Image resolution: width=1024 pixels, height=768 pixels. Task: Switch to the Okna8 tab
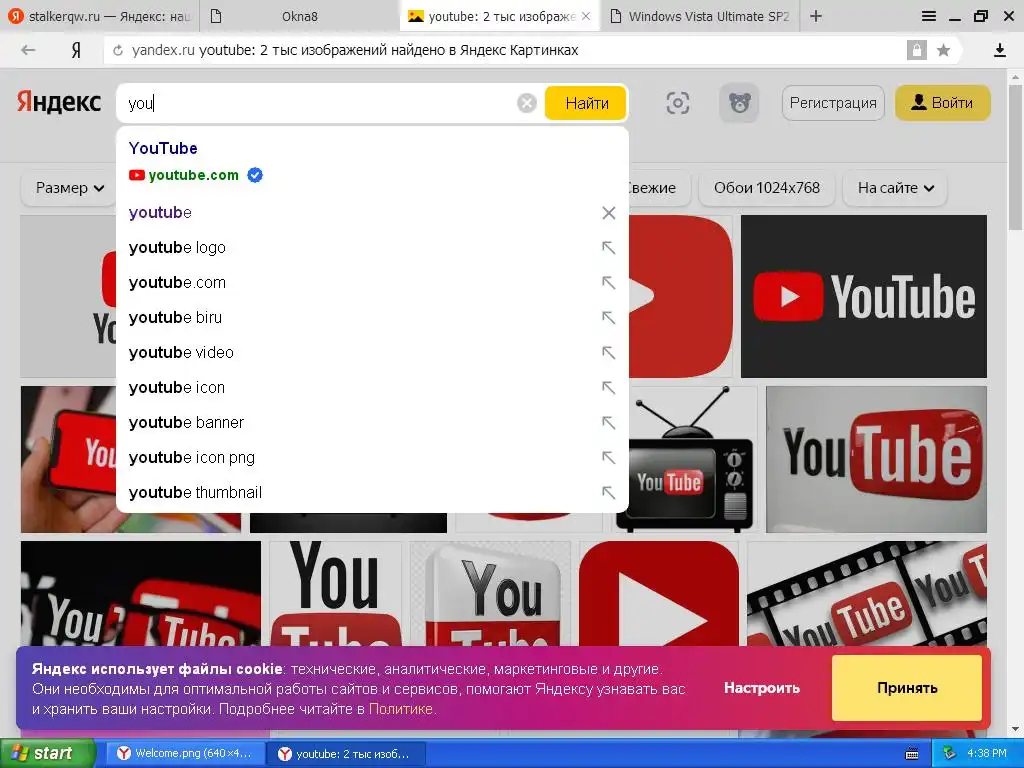pos(300,16)
